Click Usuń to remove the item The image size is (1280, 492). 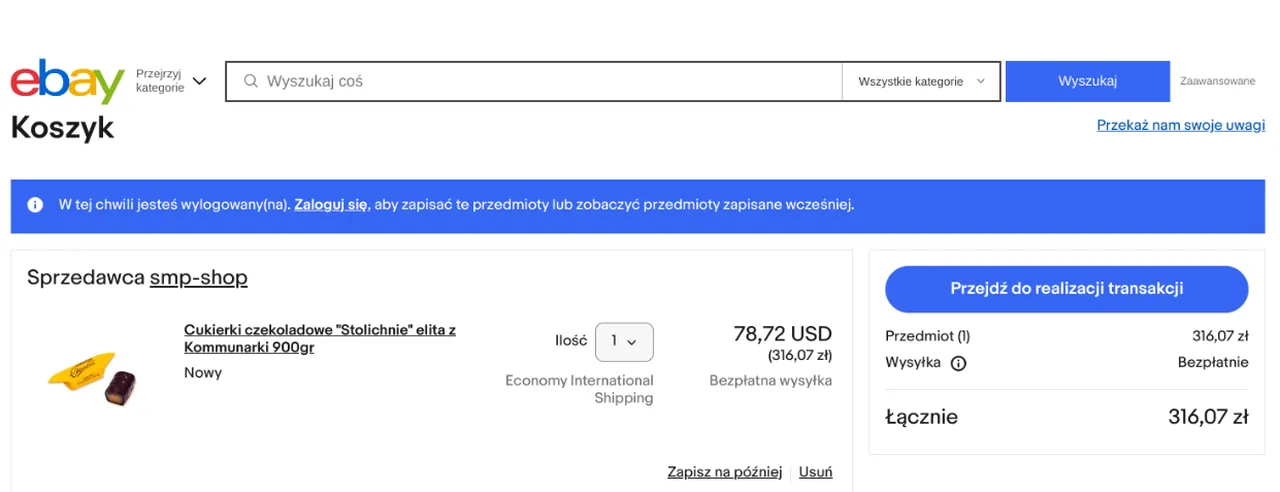coord(816,472)
